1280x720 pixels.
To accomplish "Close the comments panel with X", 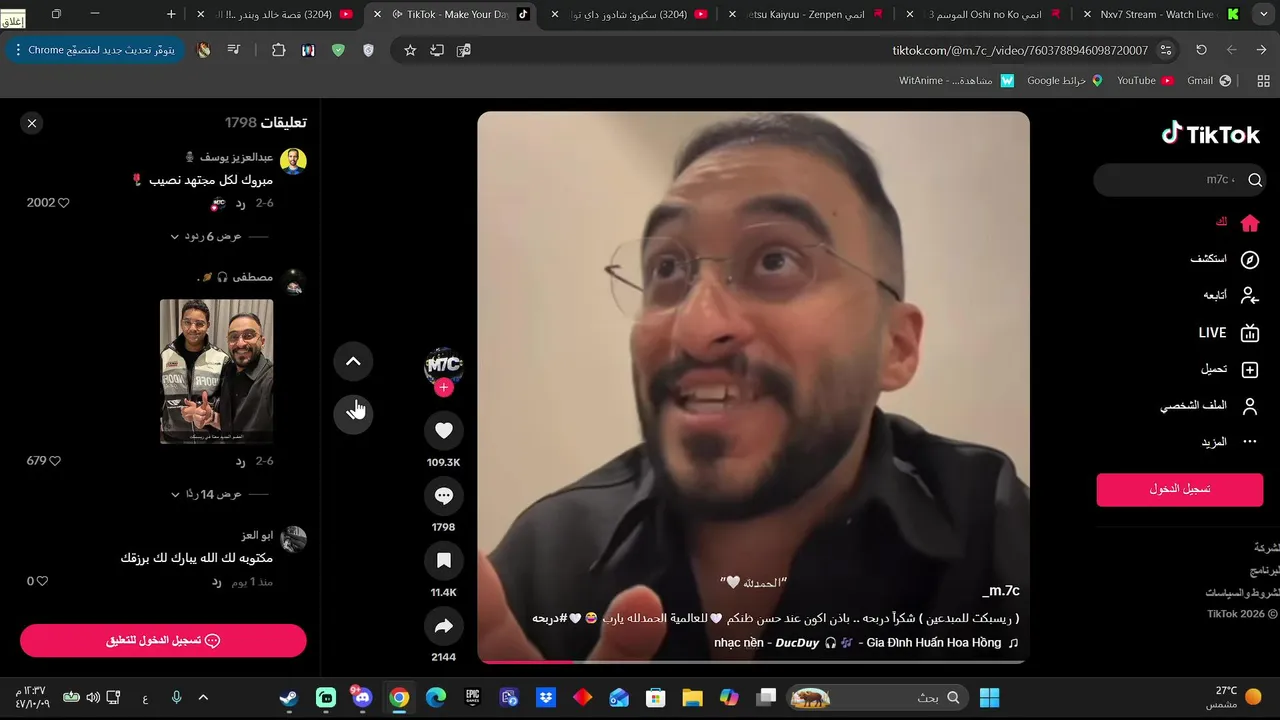I will [x=32, y=123].
